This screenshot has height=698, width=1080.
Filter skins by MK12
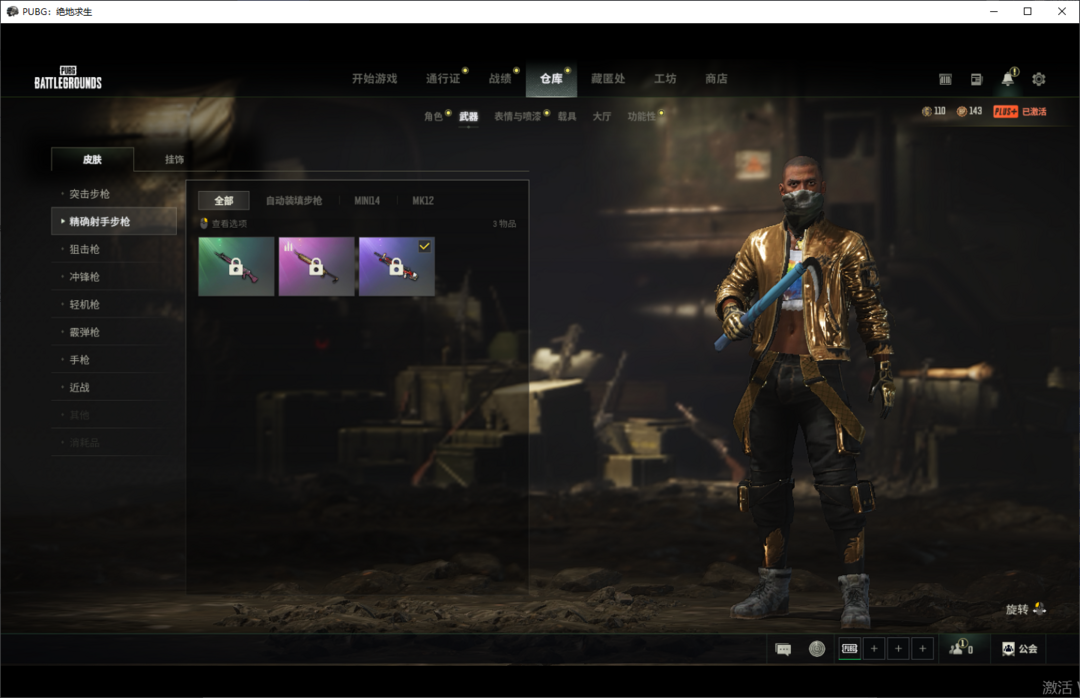(x=423, y=201)
